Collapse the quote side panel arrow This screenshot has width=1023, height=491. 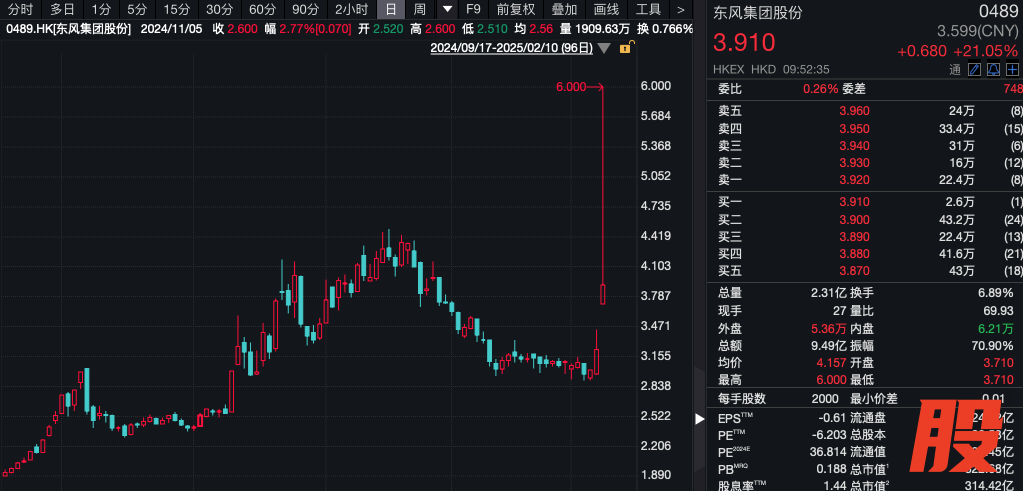699,419
